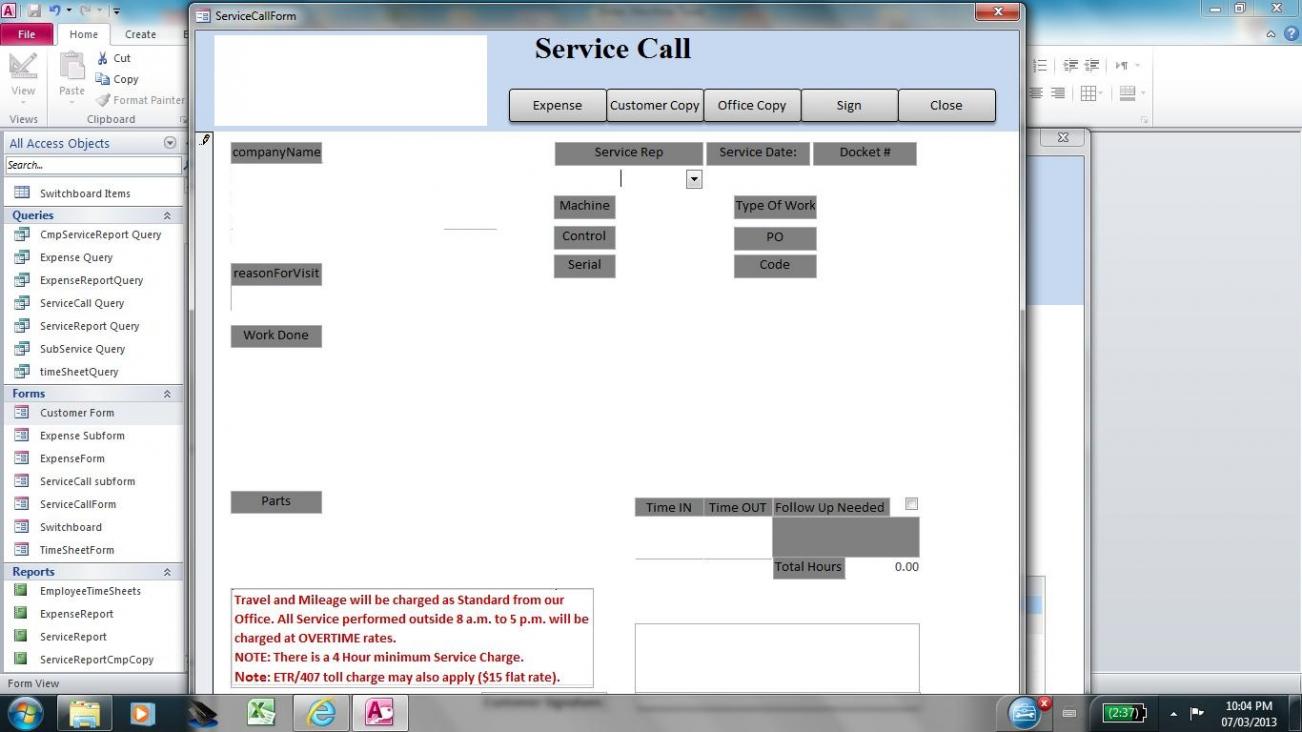This screenshot has width=1302, height=732.
Task: Tick the Follow Up Needed checkbox
Action: [911, 504]
